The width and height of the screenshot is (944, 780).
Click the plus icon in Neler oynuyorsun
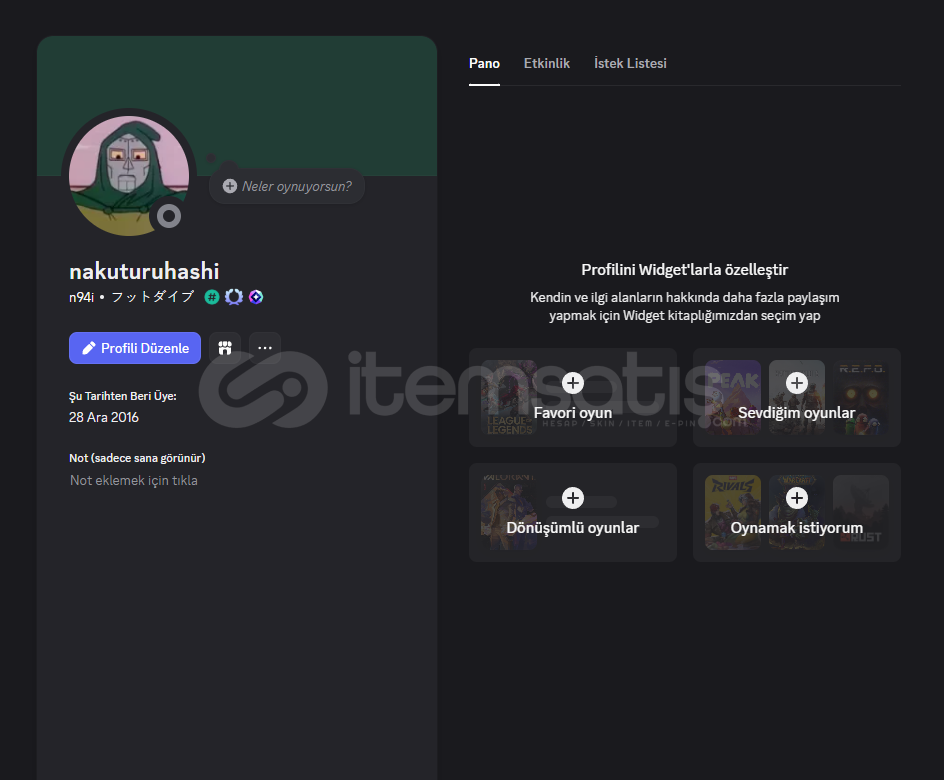[229, 186]
